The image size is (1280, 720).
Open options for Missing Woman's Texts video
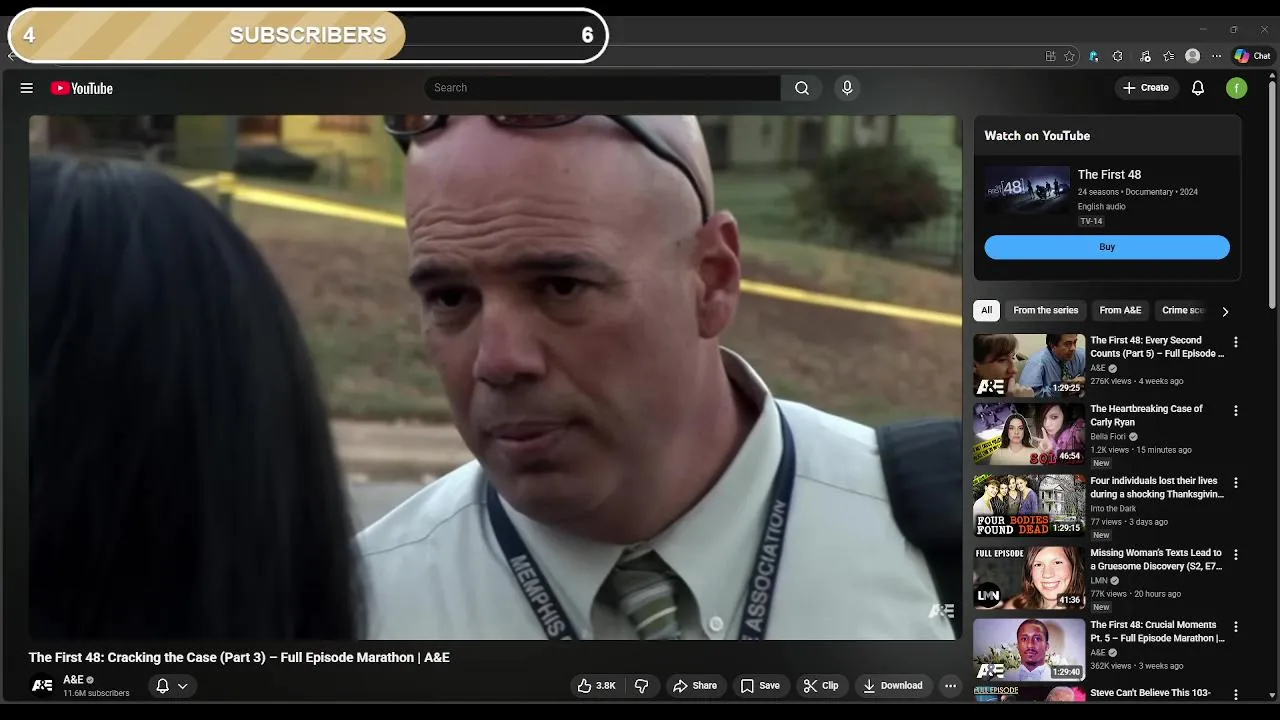1235,555
